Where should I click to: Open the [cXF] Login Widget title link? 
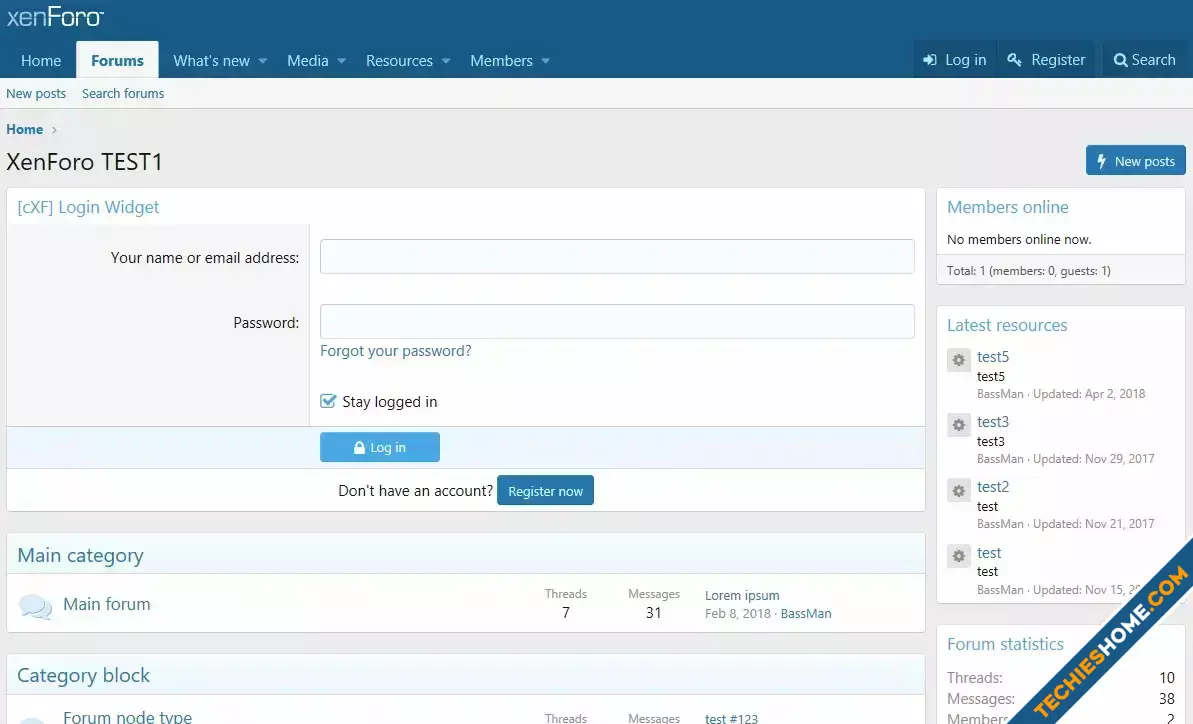[x=88, y=207]
